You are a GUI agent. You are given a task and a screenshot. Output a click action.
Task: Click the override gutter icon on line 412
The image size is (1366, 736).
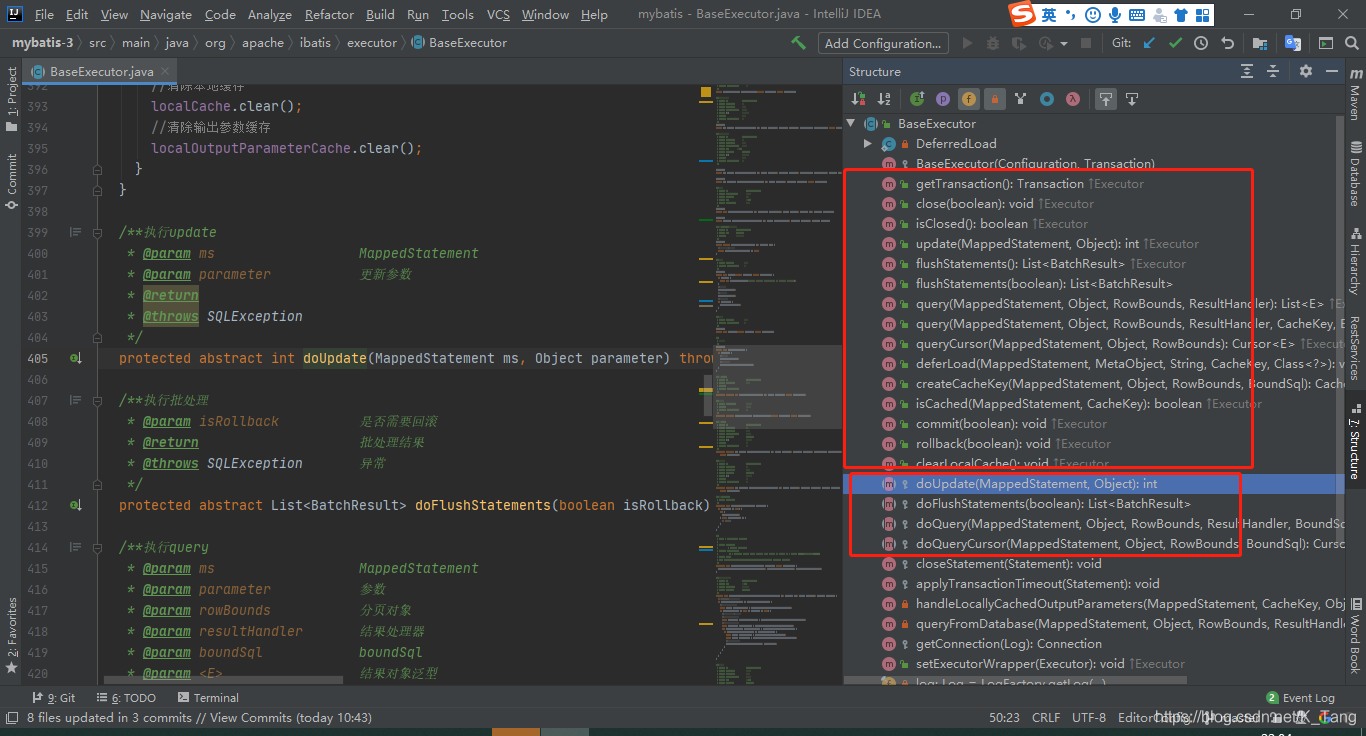click(x=75, y=505)
